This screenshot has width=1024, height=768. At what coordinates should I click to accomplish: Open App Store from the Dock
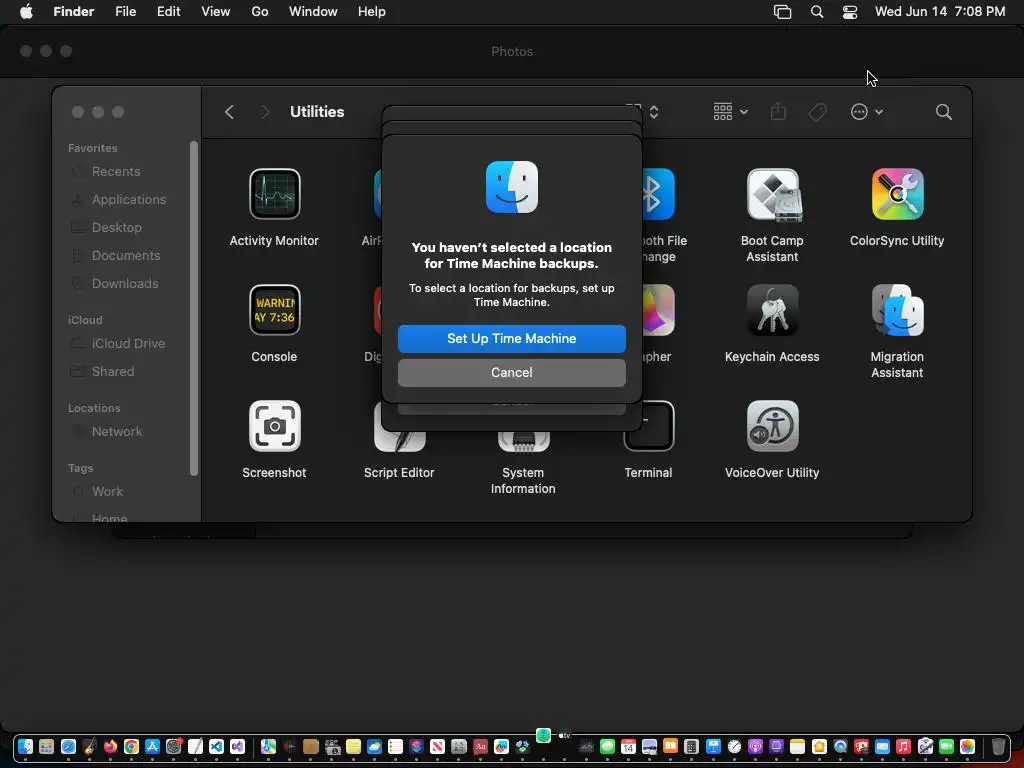coord(152,746)
